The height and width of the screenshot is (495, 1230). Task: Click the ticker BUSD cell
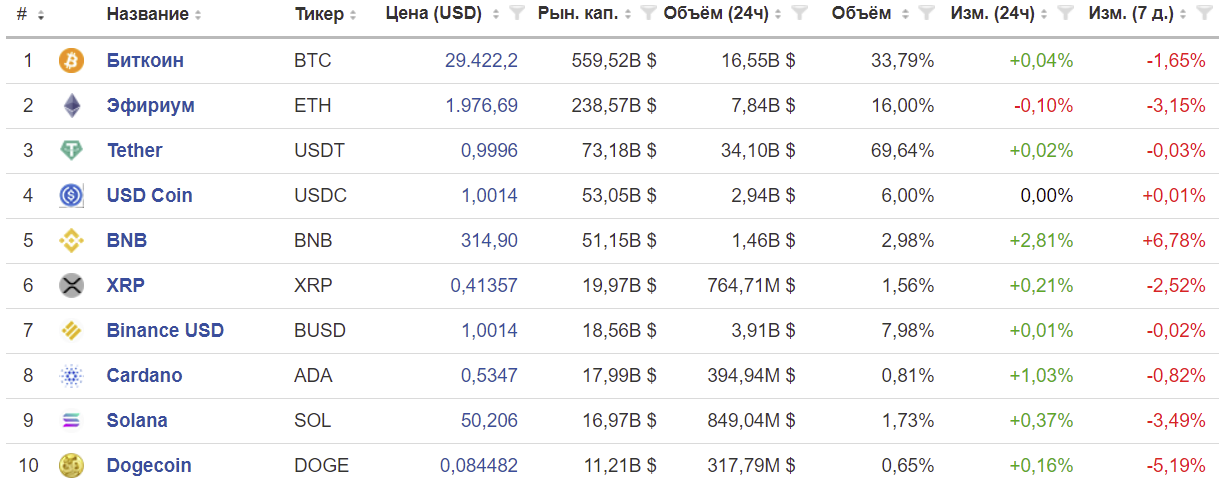(x=320, y=331)
